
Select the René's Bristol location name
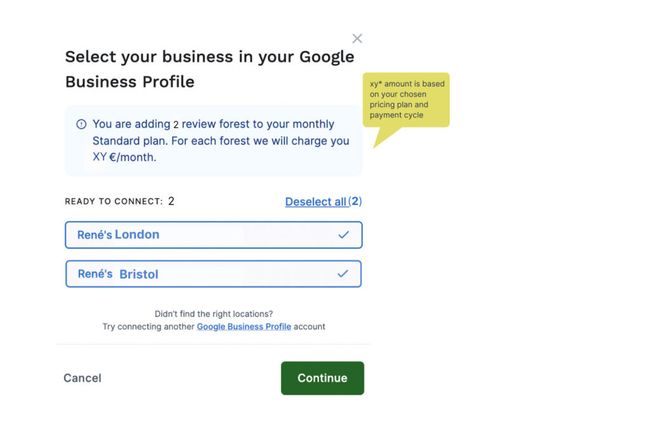click(118, 274)
